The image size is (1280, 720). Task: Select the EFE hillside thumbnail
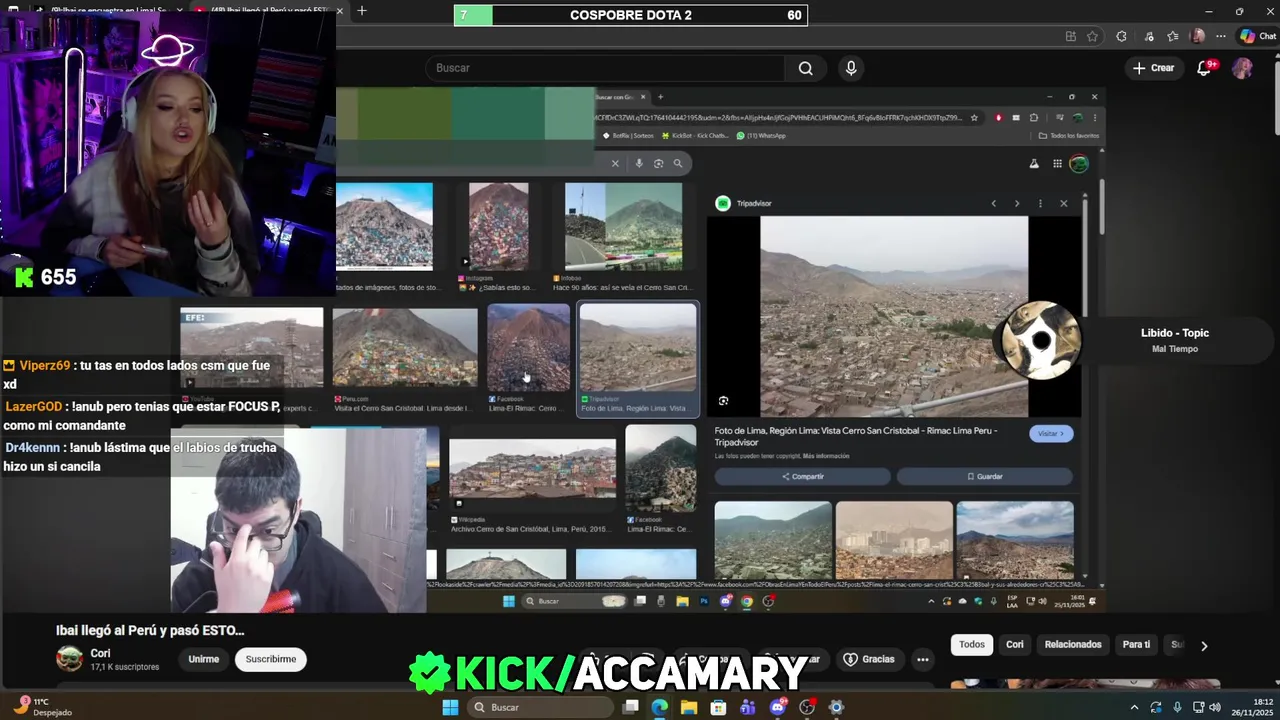252,348
